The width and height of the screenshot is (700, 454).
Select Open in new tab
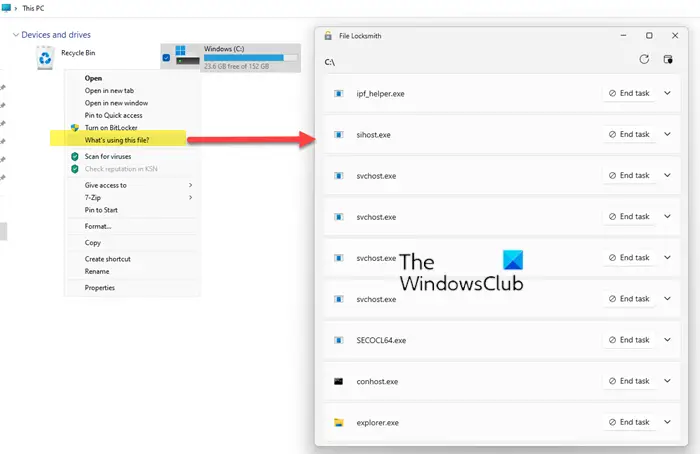point(109,91)
